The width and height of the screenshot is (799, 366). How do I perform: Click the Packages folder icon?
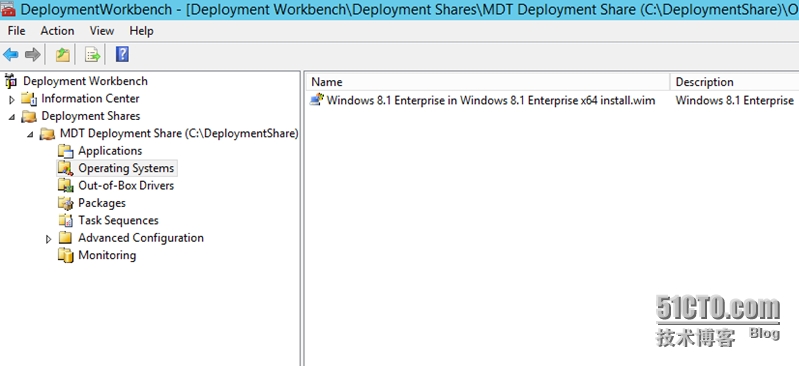tap(66, 203)
